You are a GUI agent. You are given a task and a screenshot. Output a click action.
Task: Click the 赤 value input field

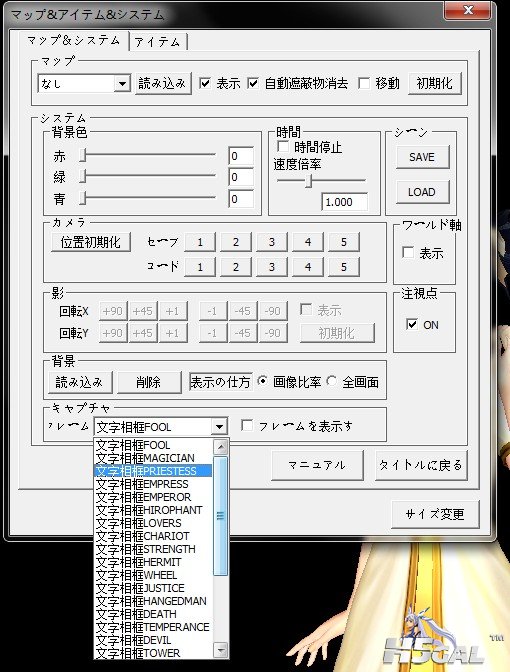tap(241, 156)
